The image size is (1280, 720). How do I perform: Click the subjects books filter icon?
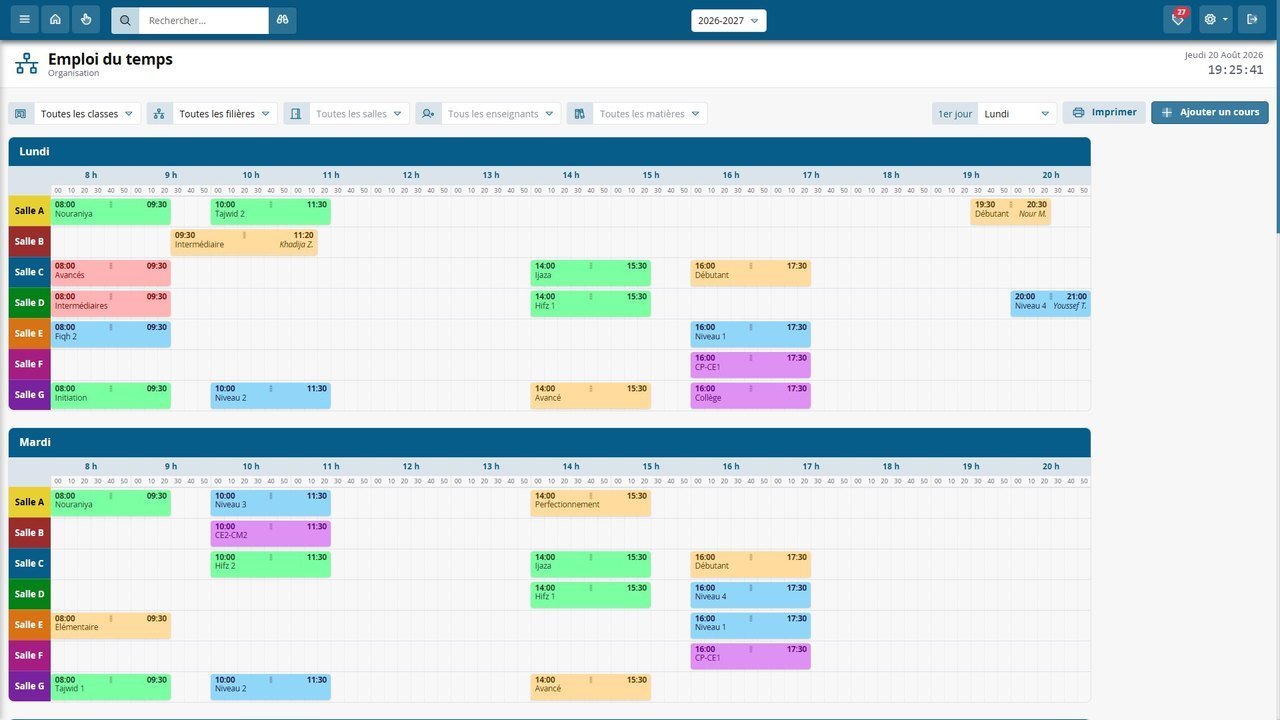pos(579,114)
